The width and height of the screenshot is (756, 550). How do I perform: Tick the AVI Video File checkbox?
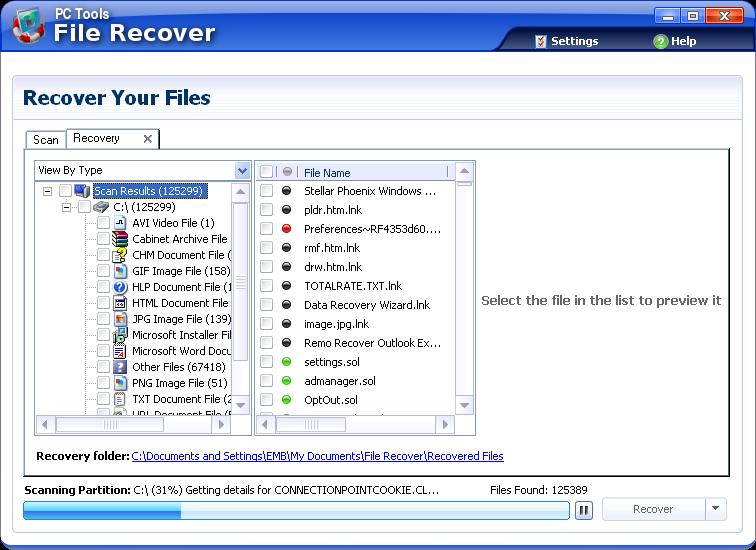pos(103,223)
